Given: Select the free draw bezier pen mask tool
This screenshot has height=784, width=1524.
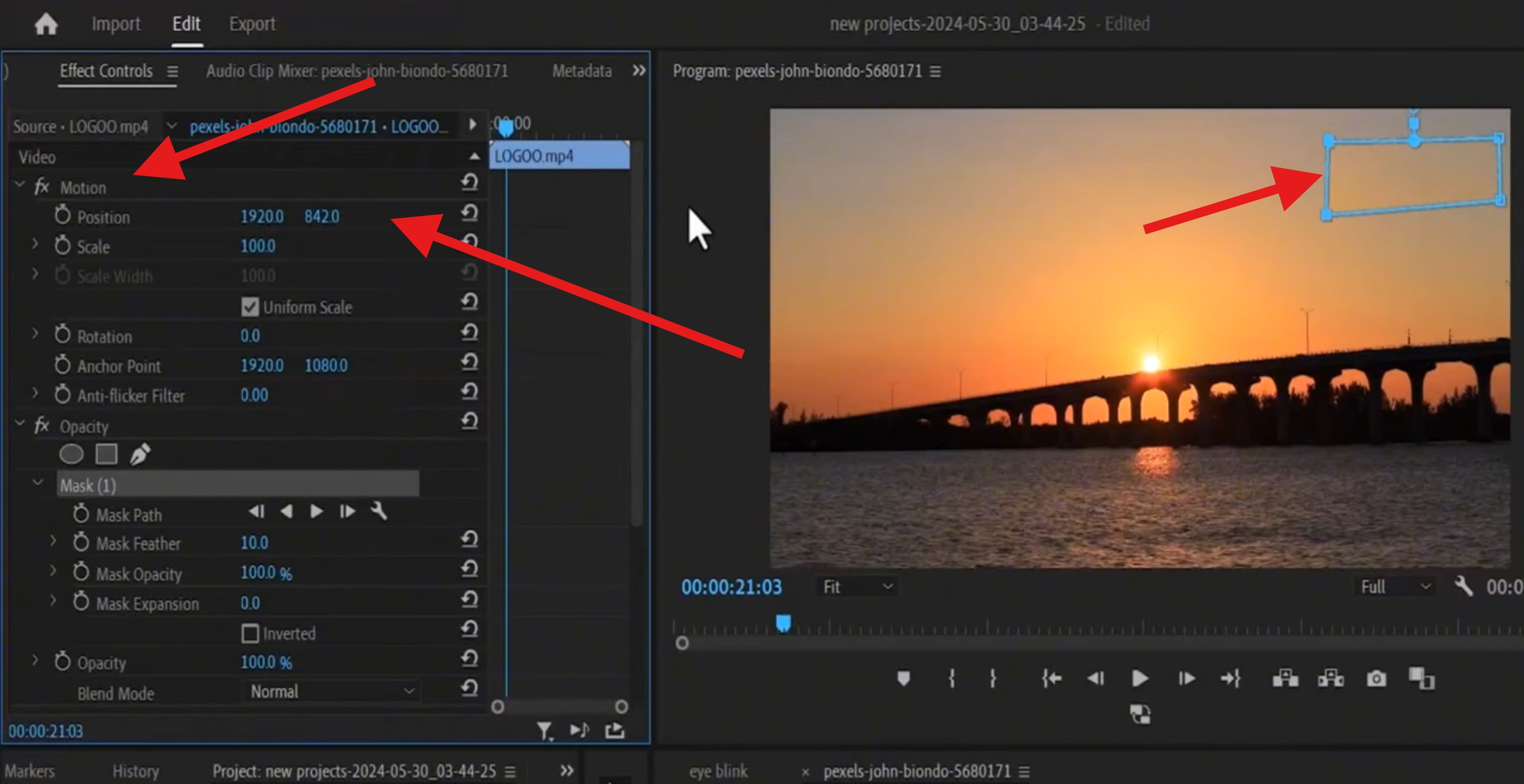Looking at the screenshot, I should click(x=140, y=453).
